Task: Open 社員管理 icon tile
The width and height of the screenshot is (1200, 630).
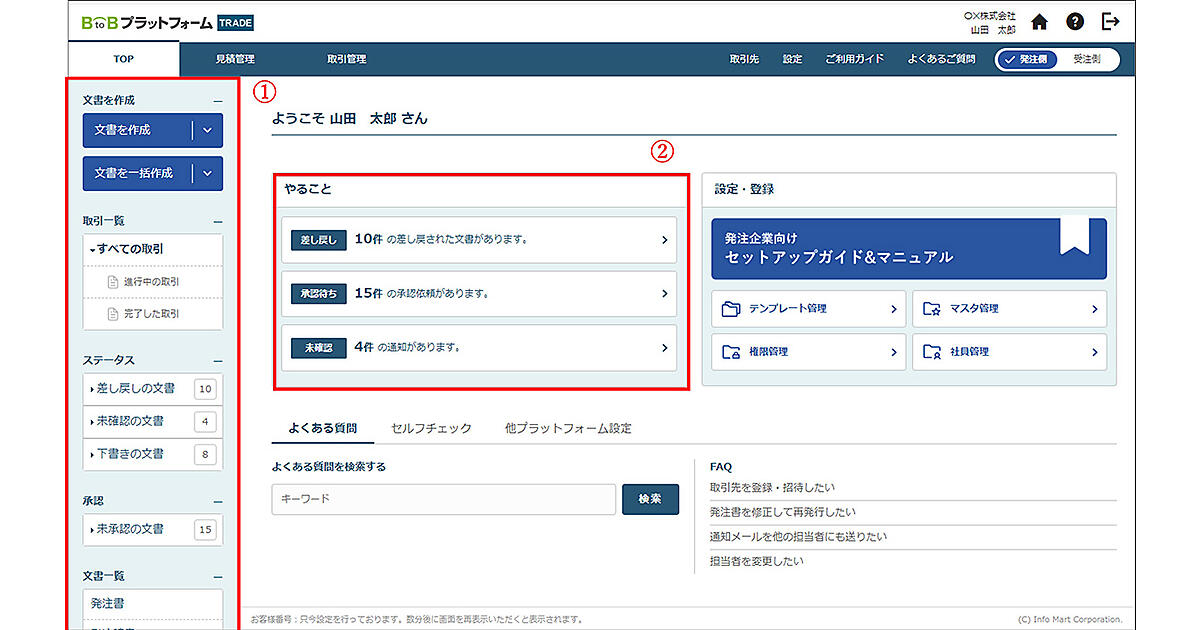Action: click(x=932, y=352)
